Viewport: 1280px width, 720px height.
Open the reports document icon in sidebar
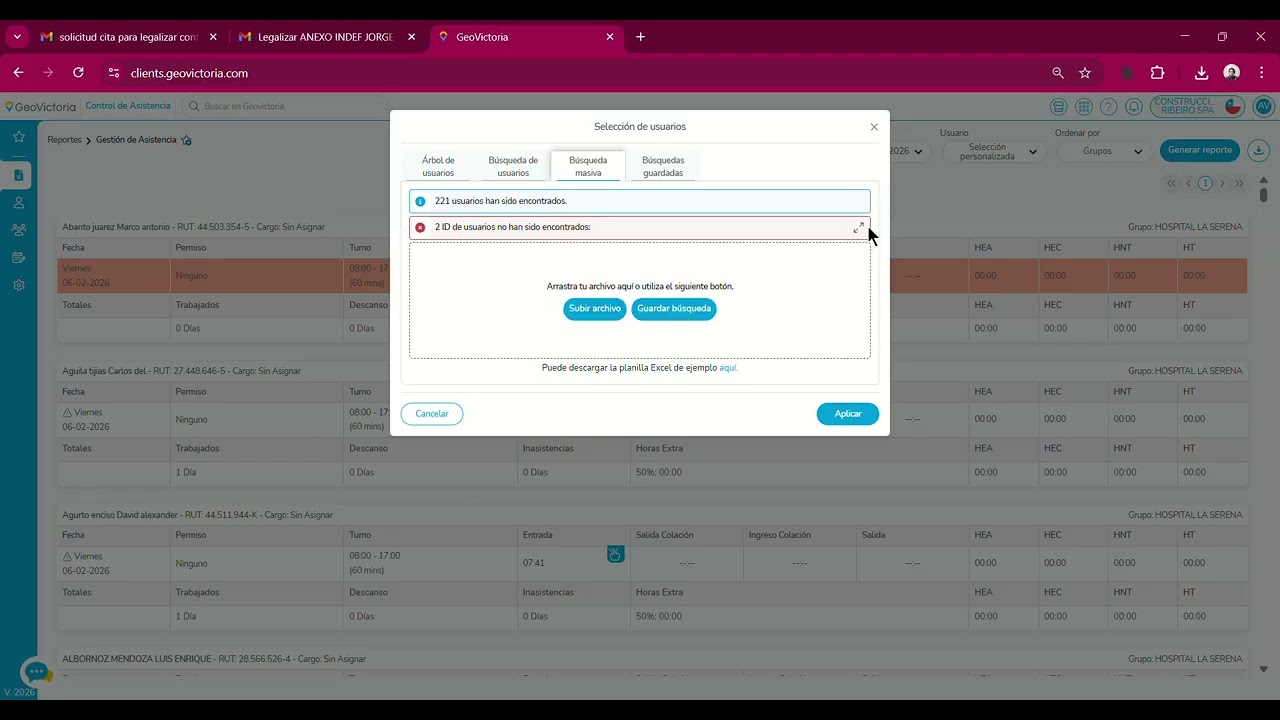pos(19,175)
